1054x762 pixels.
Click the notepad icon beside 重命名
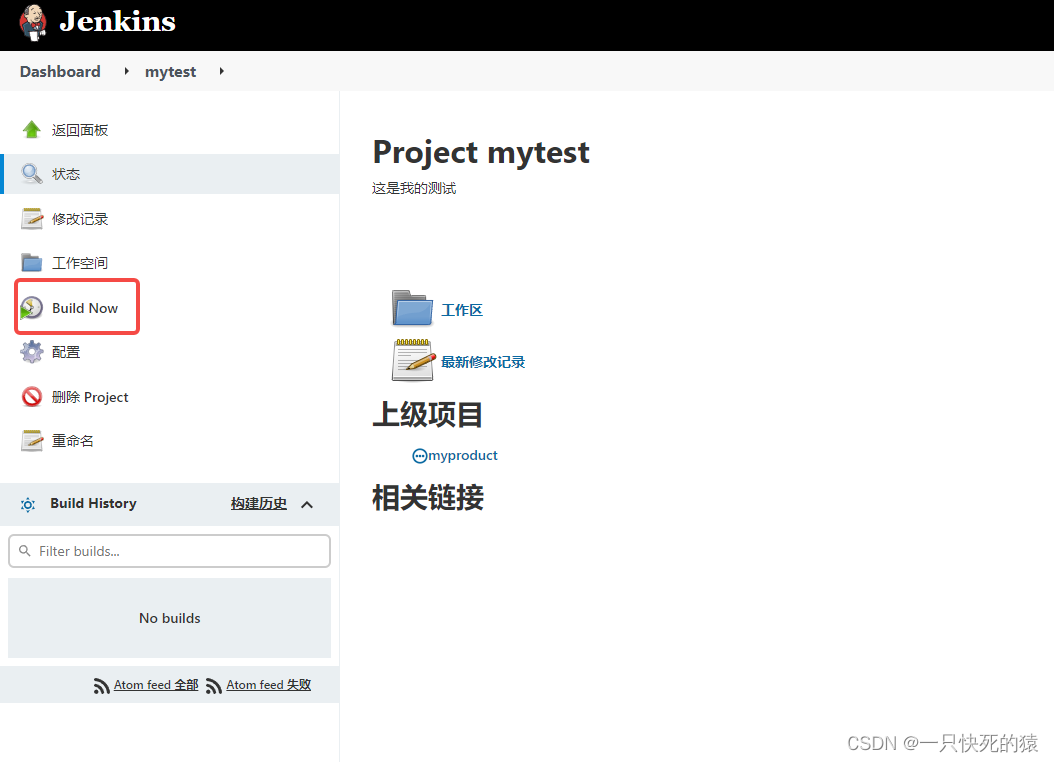click(x=32, y=441)
